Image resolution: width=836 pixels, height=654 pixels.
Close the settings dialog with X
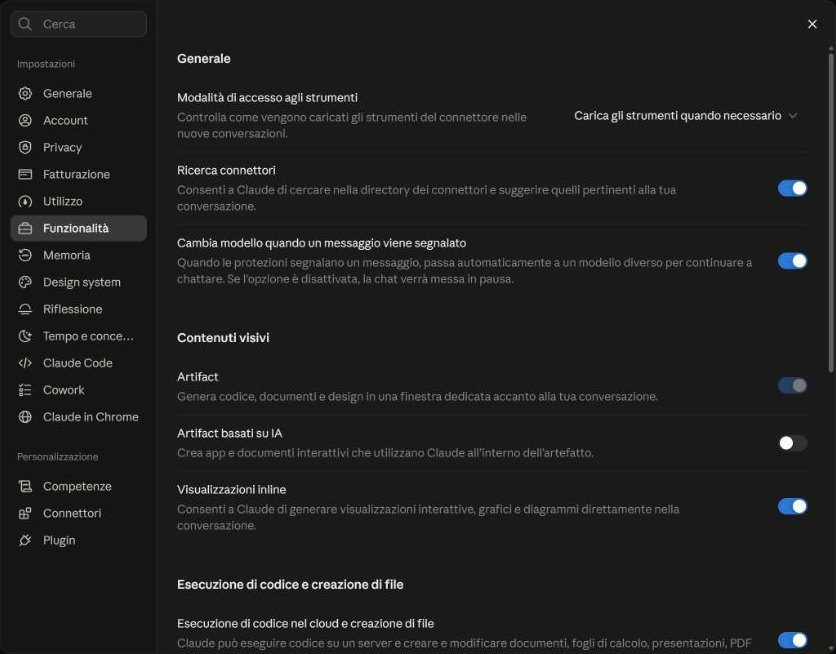812,24
